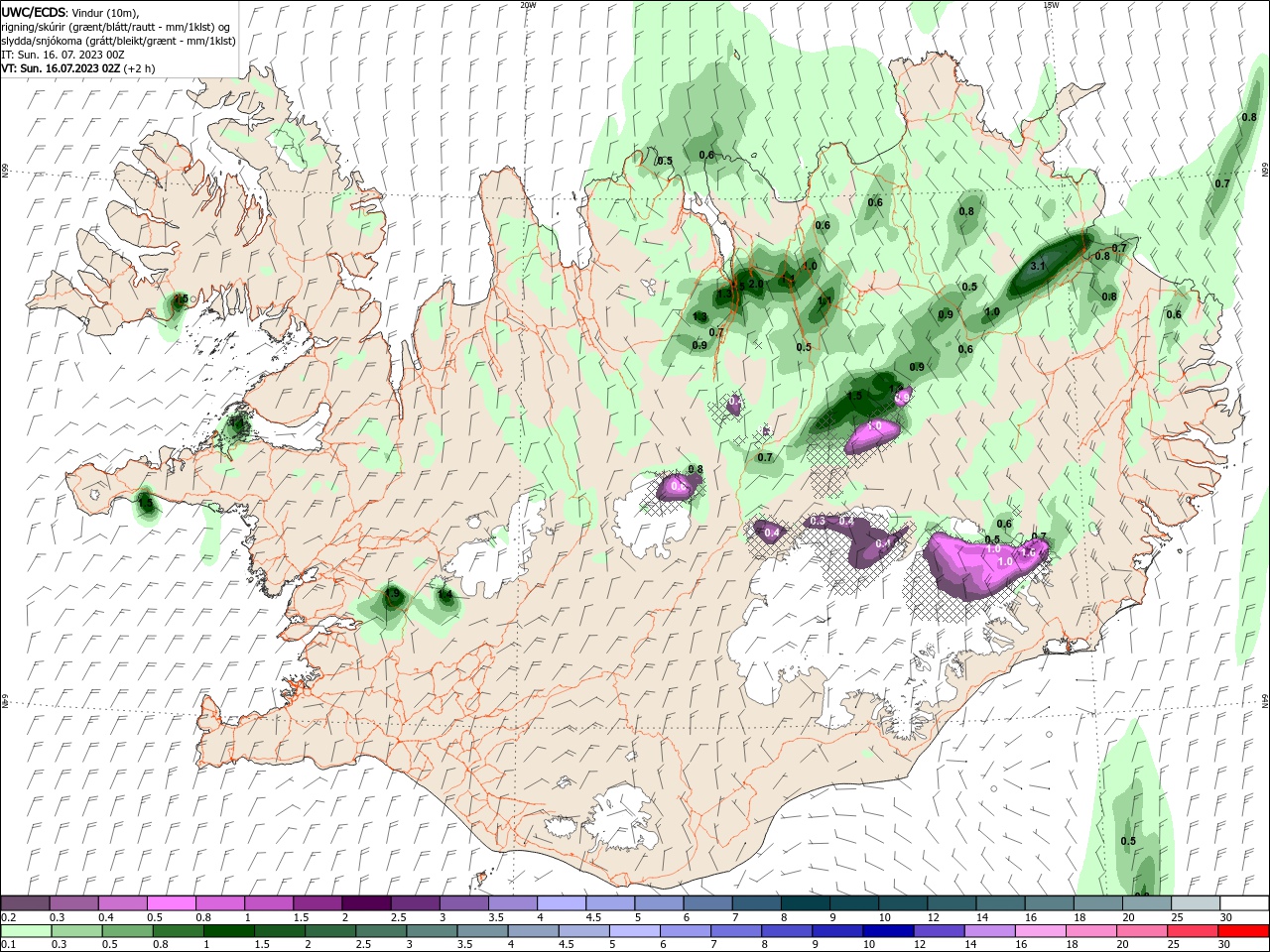Click palest green swatch between 0.1 and 0.3, bottom legend
1270x952 pixels.
27,931
